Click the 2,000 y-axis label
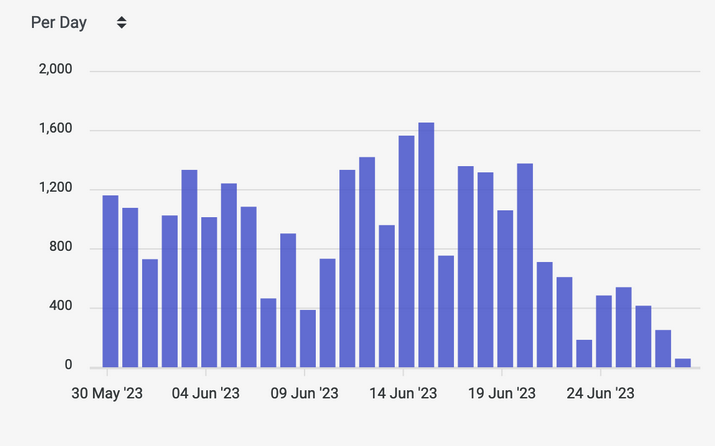 point(55,70)
